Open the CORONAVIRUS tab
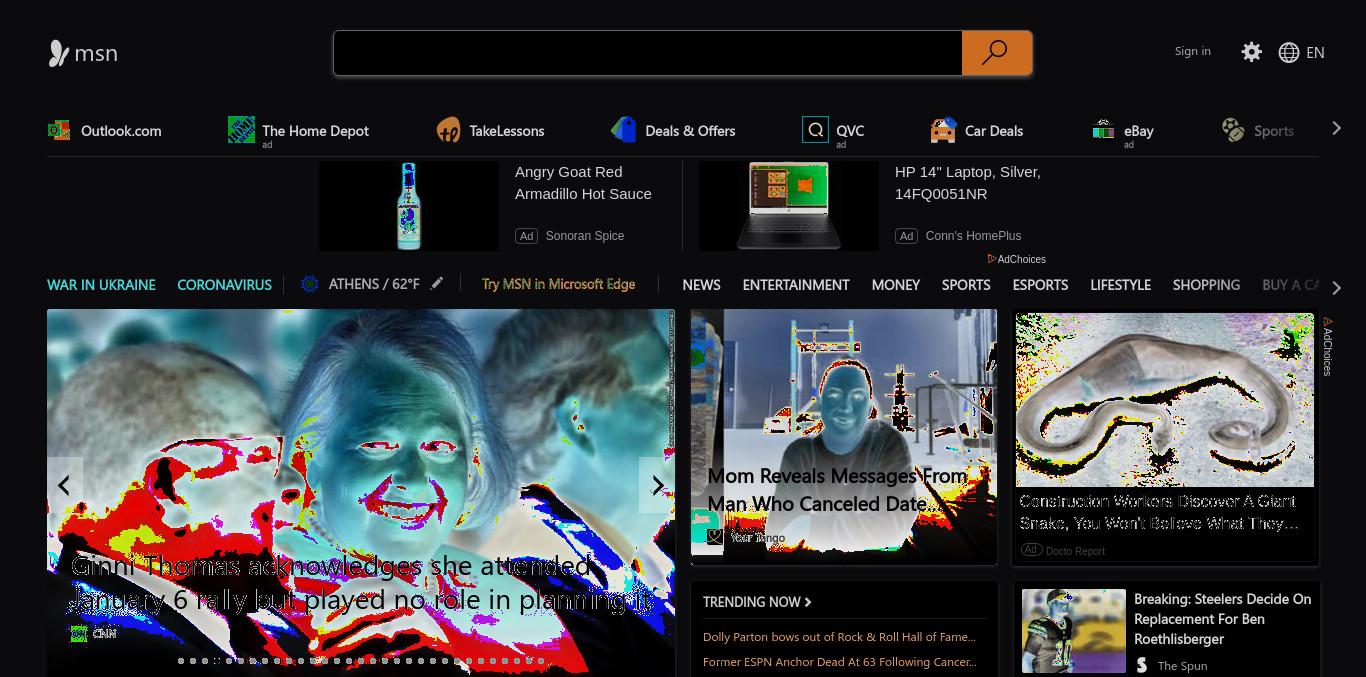The height and width of the screenshot is (677, 1366). click(224, 285)
